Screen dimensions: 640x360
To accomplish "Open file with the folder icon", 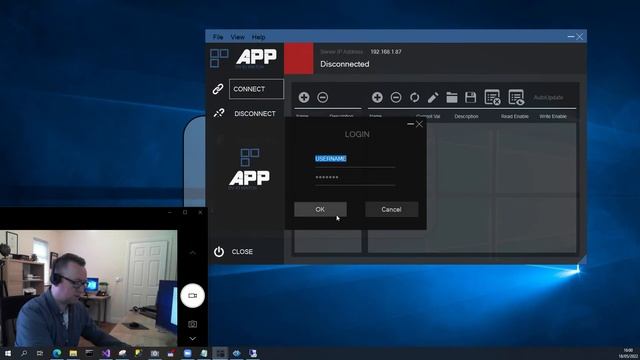I will pyautogui.click(x=452, y=97).
